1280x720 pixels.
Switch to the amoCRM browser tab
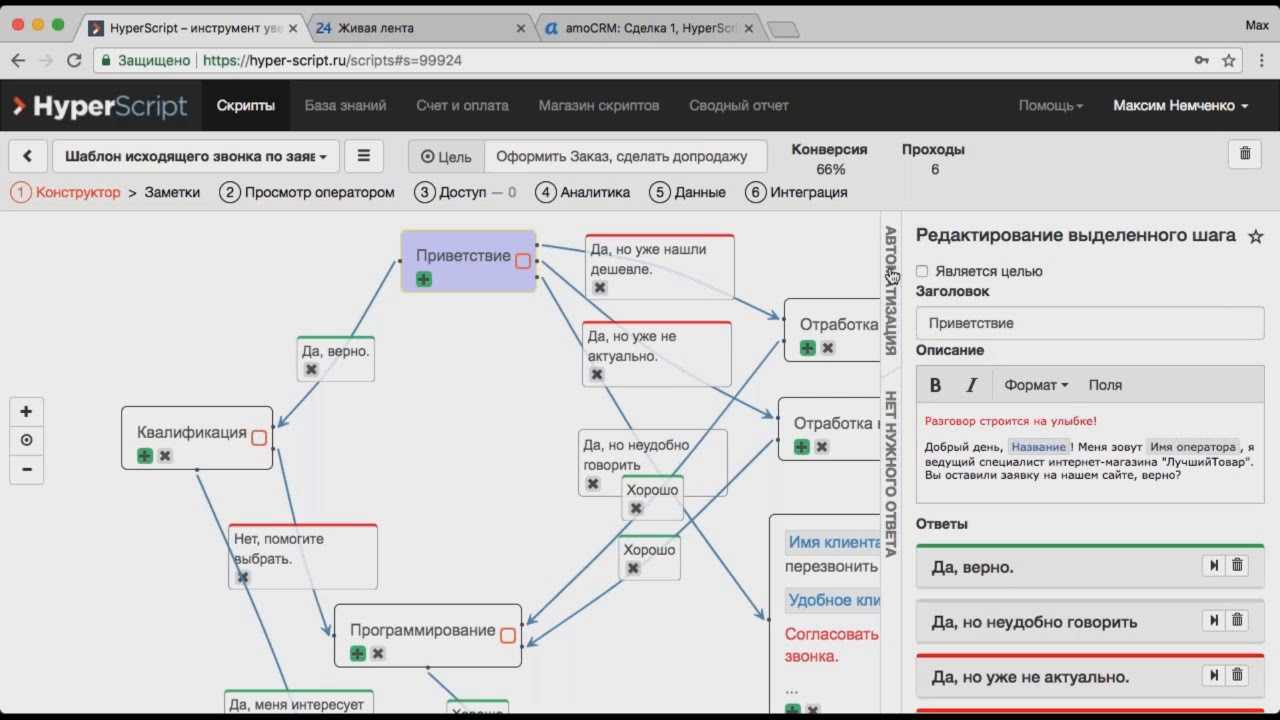(650, 28)
